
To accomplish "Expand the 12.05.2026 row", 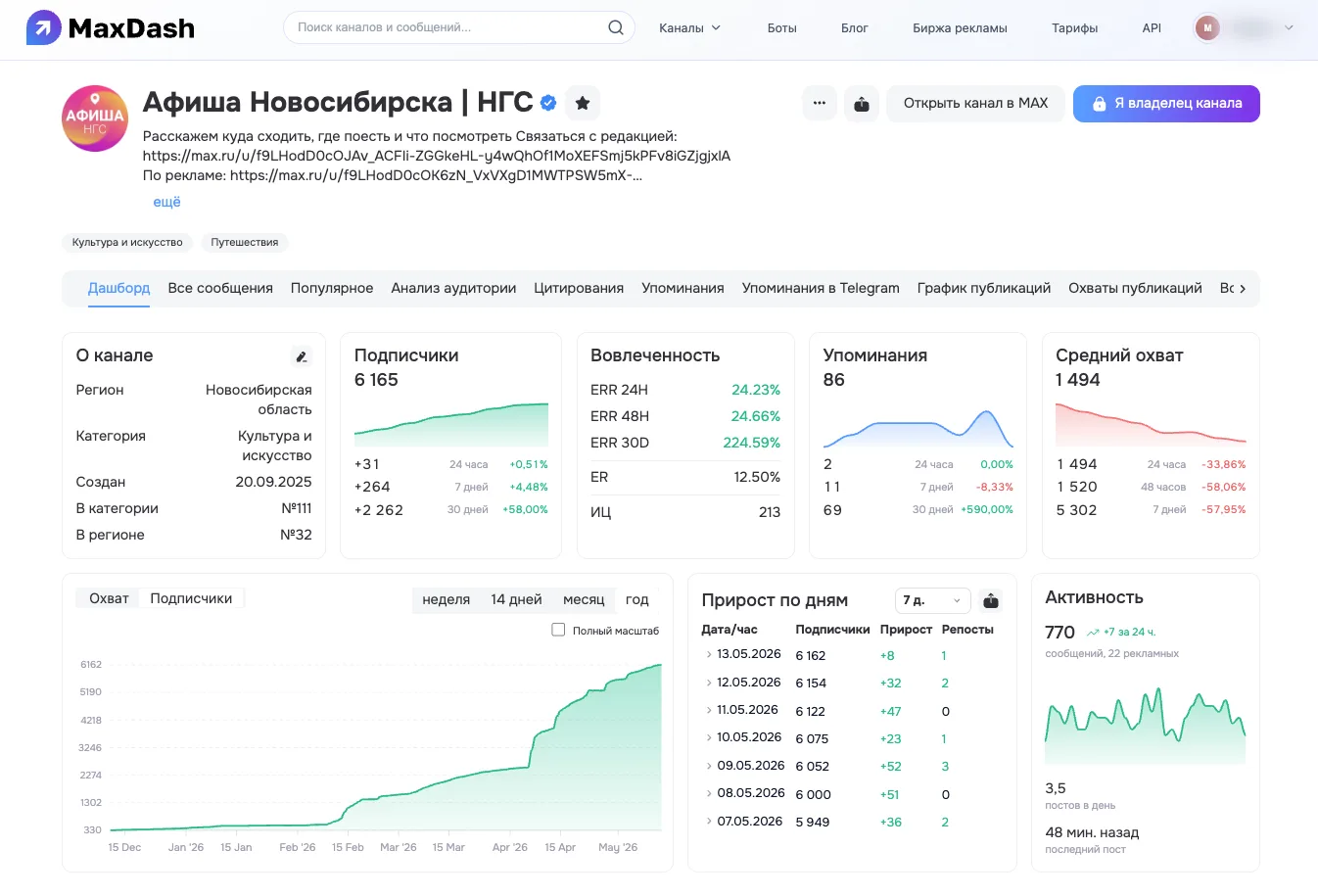I will pyautogui.click(x=708, y=683).
